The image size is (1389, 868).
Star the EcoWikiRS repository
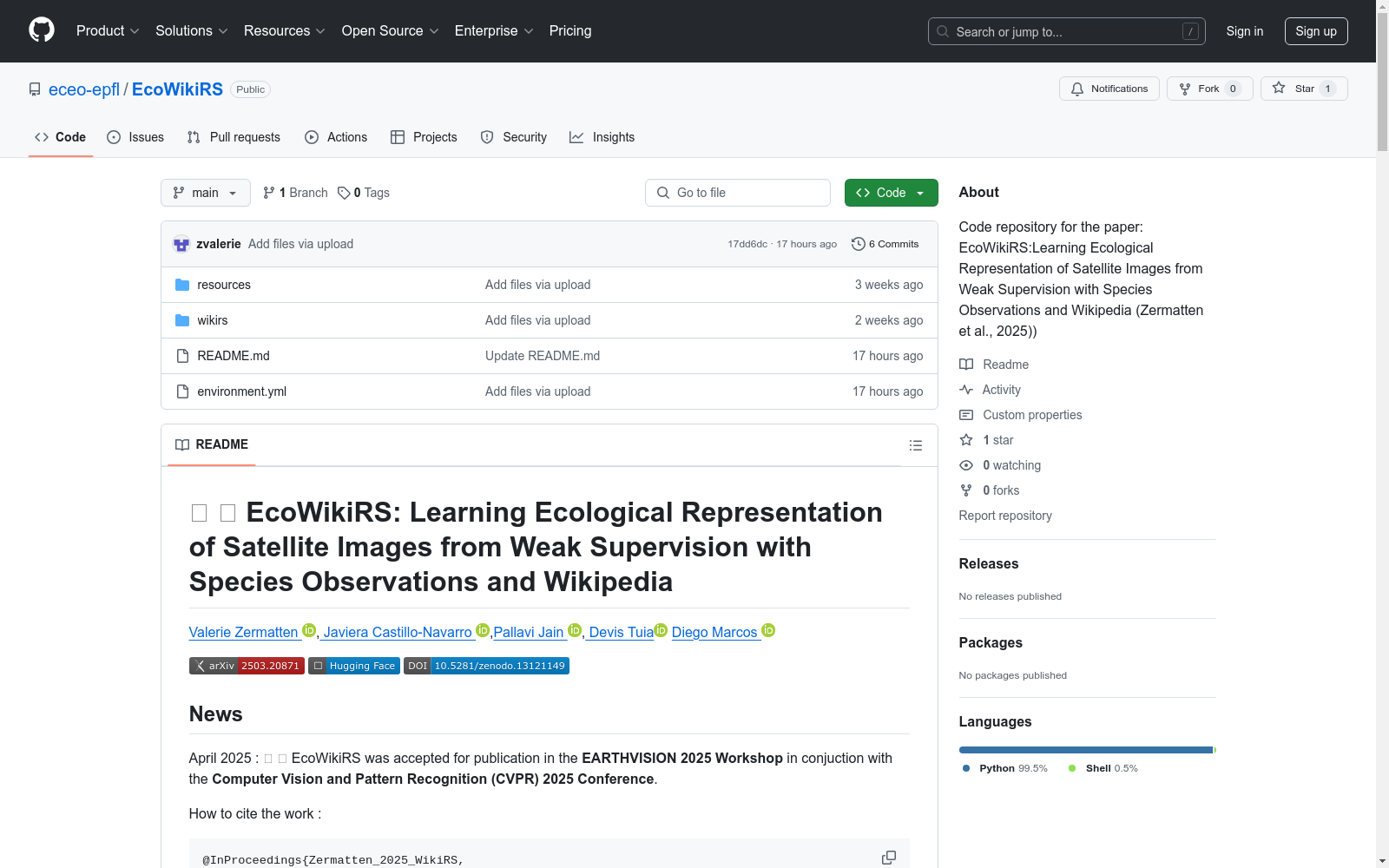coord(1304,89)
